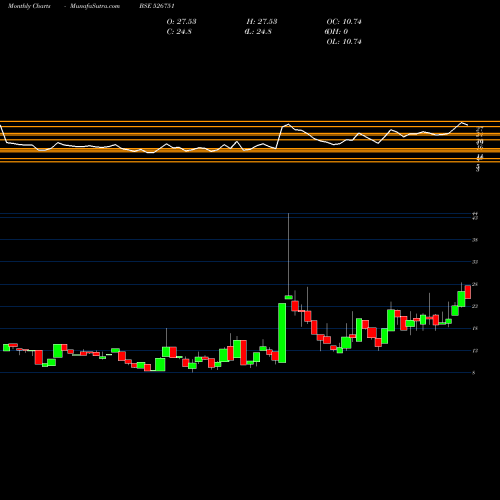Select the "OL: 10.74" value
Image resolution: width=500 pixels, height=500 pixels.
click(344, 42)
